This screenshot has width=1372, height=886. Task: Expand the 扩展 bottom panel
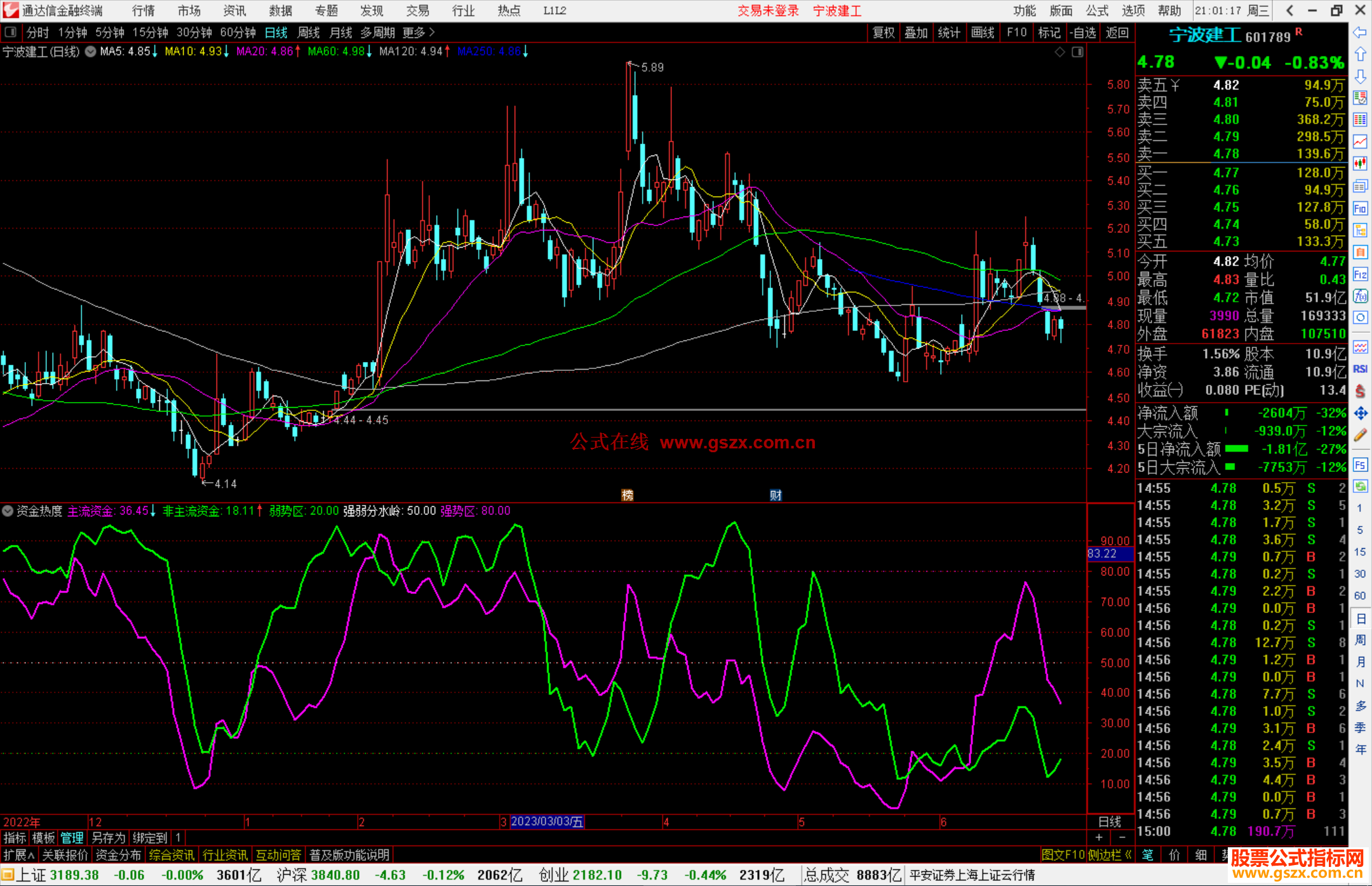click(19, 855)
